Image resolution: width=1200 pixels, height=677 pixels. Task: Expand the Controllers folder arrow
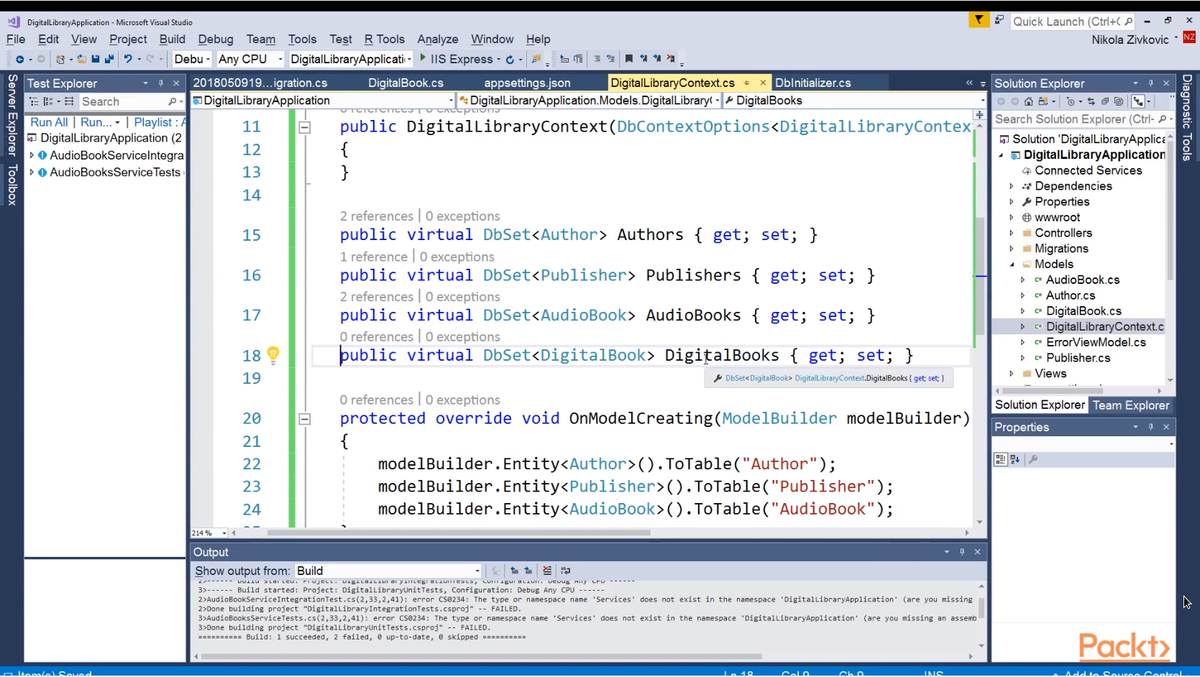1012,233
